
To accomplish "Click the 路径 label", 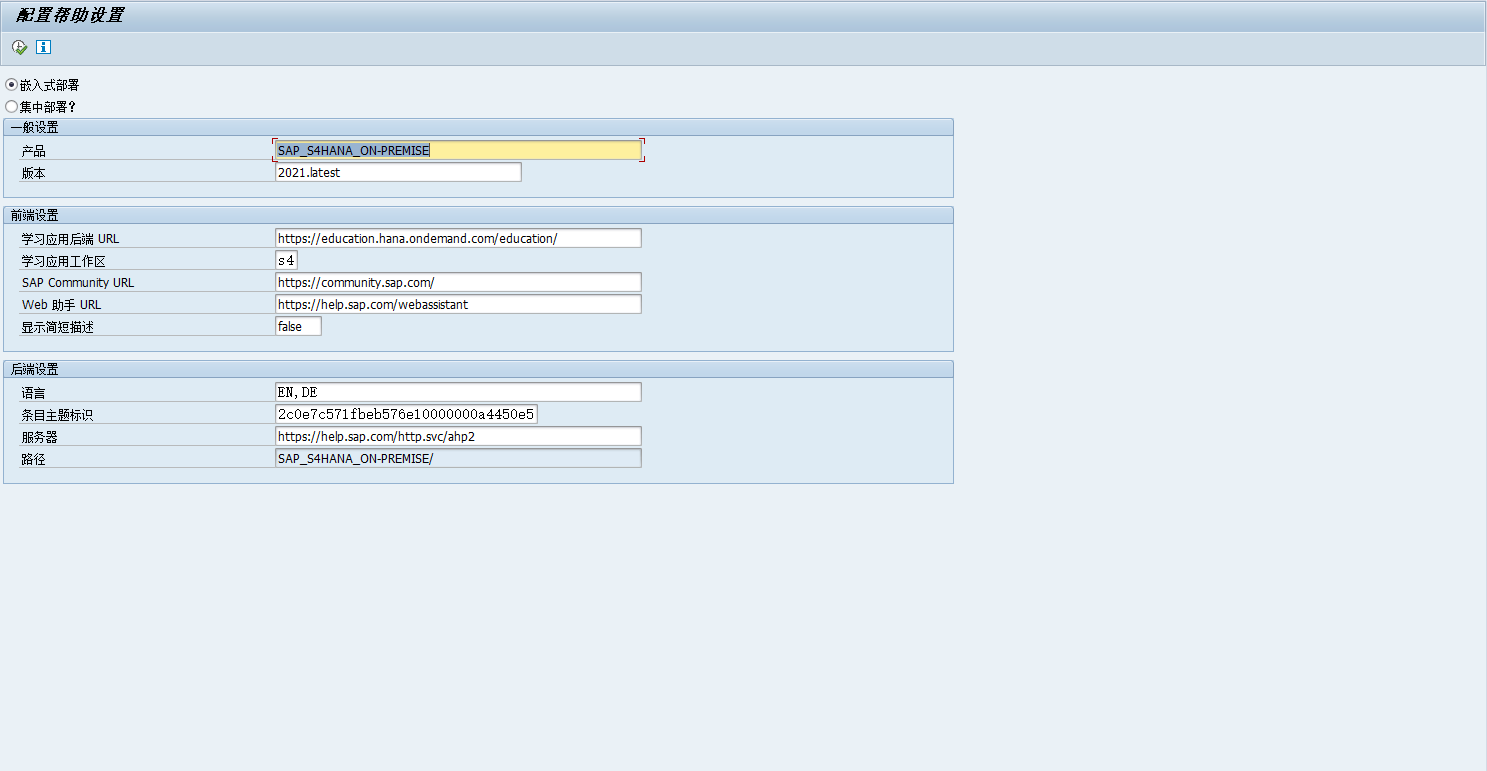I will 34,459.
